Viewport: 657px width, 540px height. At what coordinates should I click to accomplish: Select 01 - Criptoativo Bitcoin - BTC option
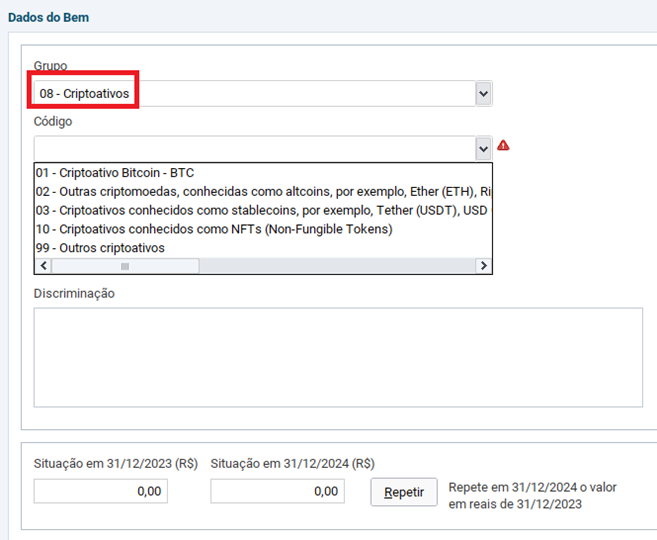tap(114, 173)
